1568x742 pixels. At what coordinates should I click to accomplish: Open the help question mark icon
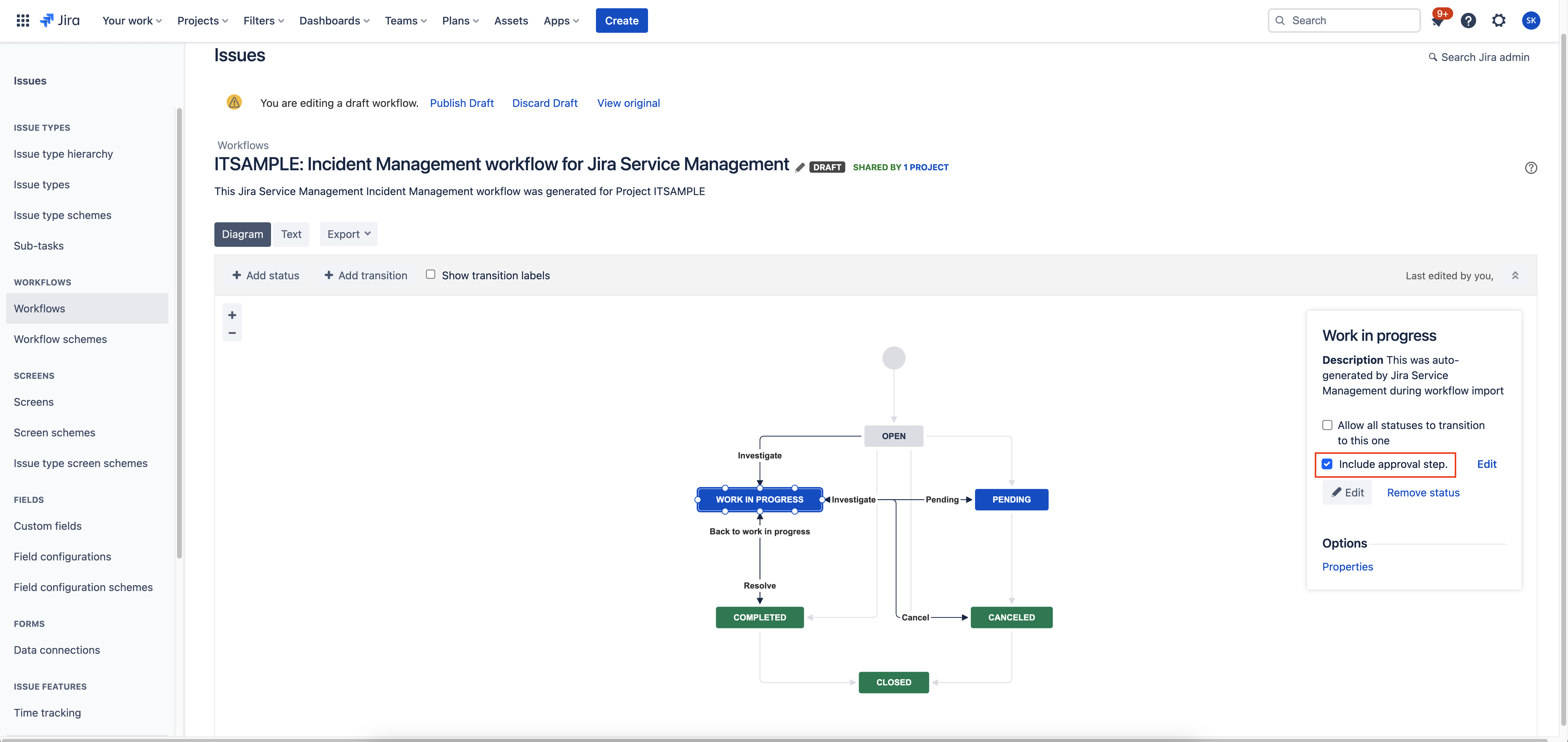point(1468,21)
